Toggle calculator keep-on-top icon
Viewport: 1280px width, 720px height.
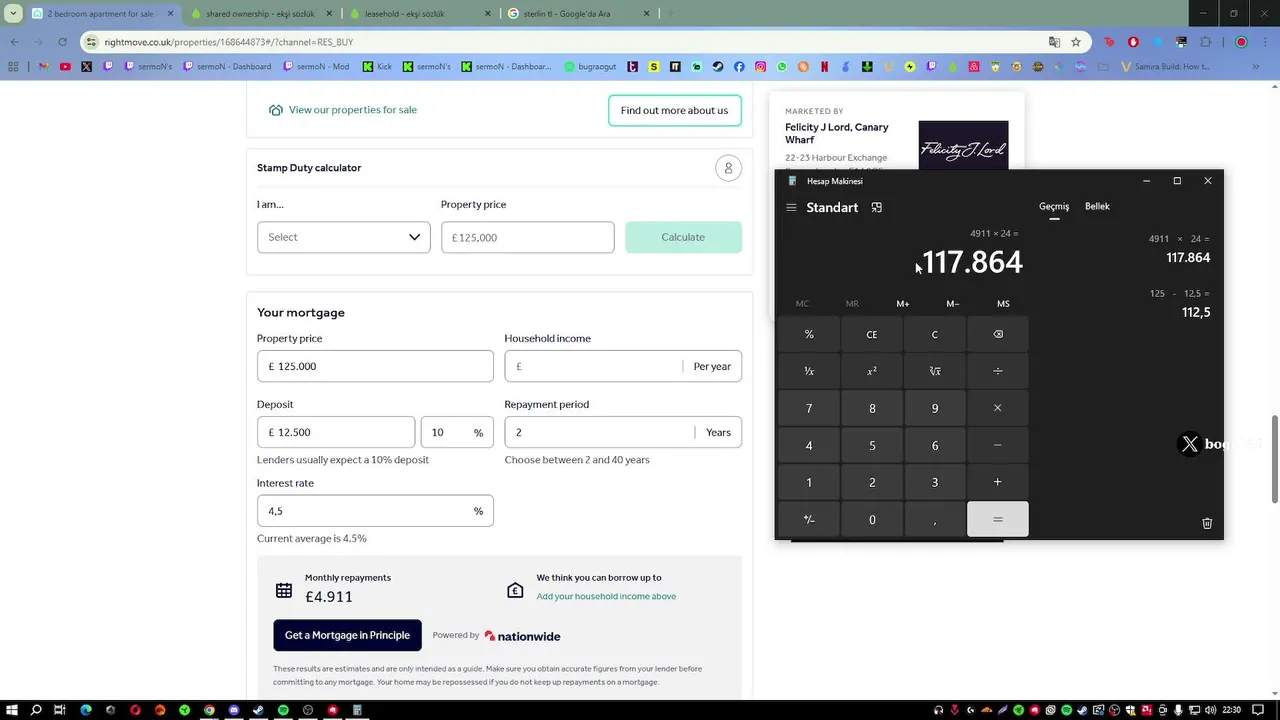[877, 207]
